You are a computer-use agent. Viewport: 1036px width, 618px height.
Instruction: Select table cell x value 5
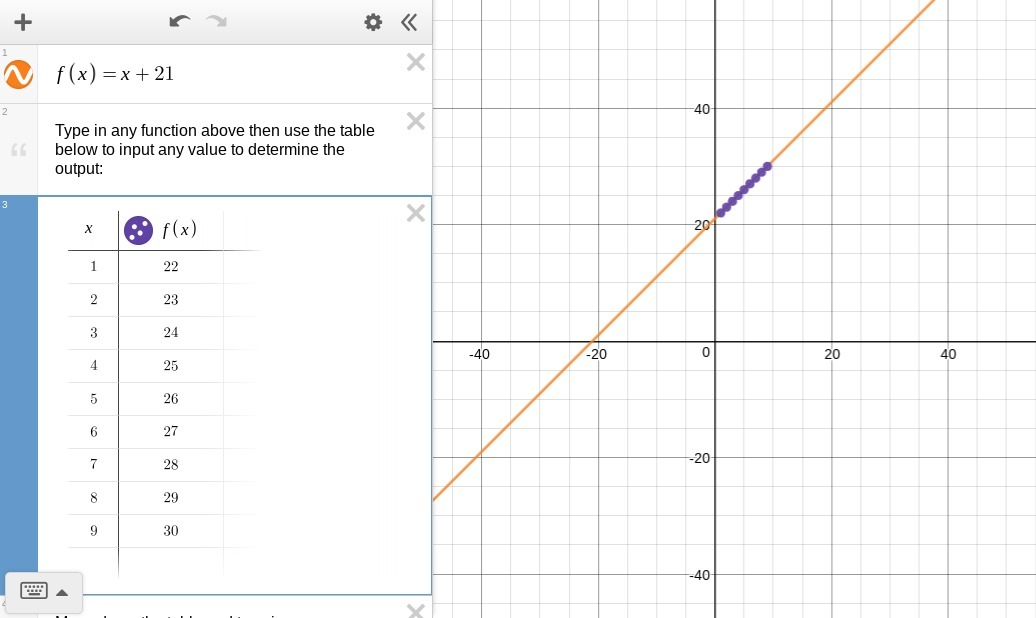point(93,399)
